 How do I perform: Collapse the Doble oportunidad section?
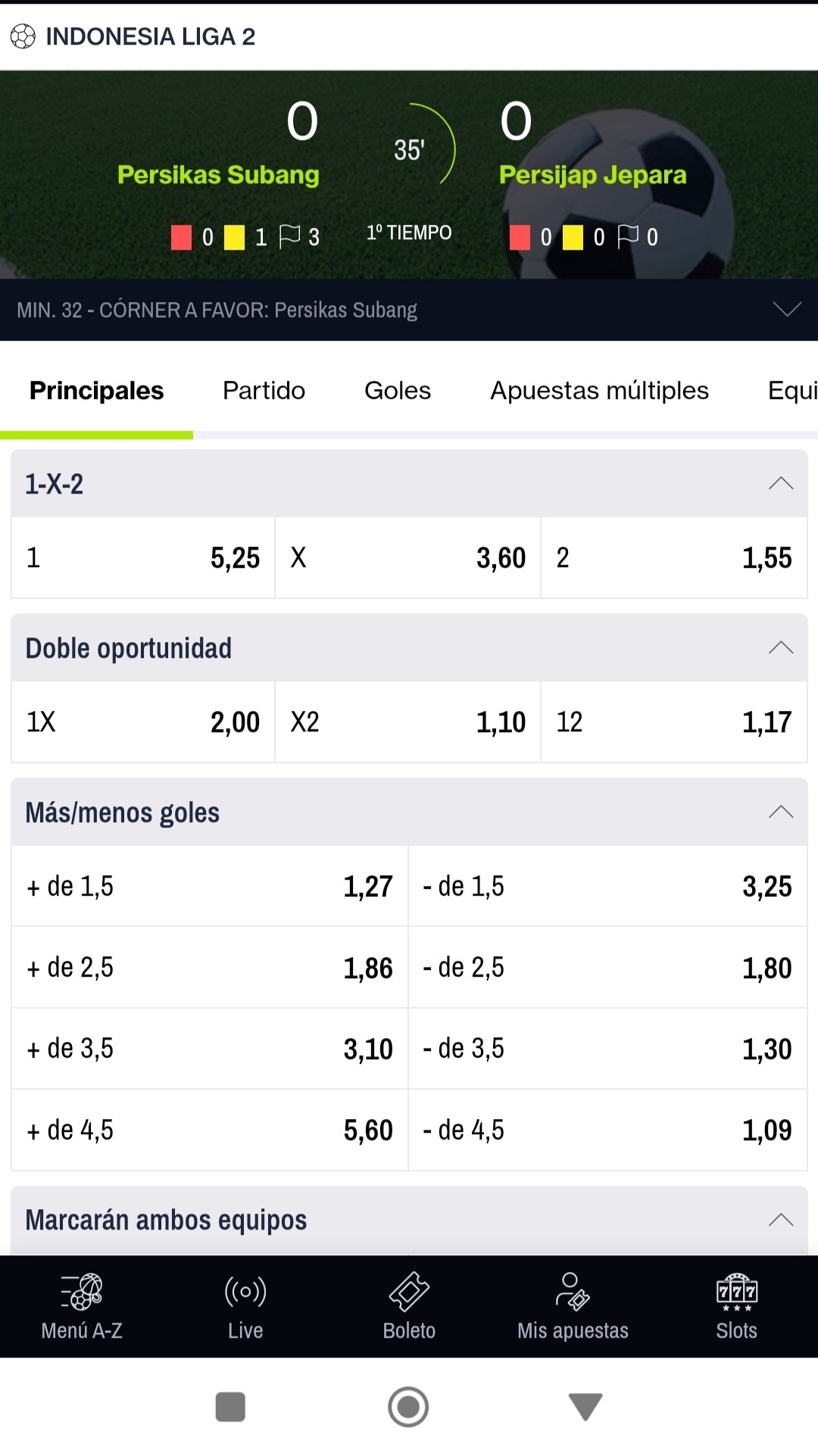pyautogui.click(x=781, y=647)
